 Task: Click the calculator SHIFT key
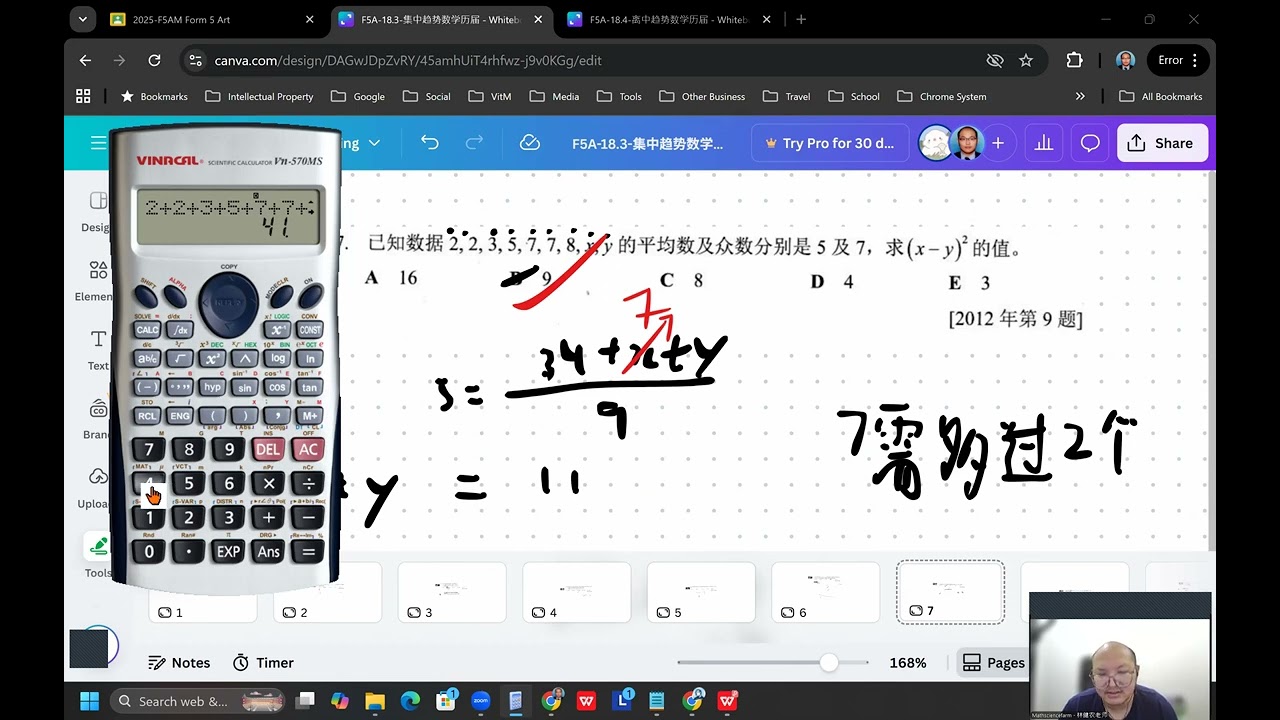click(147, 296)
